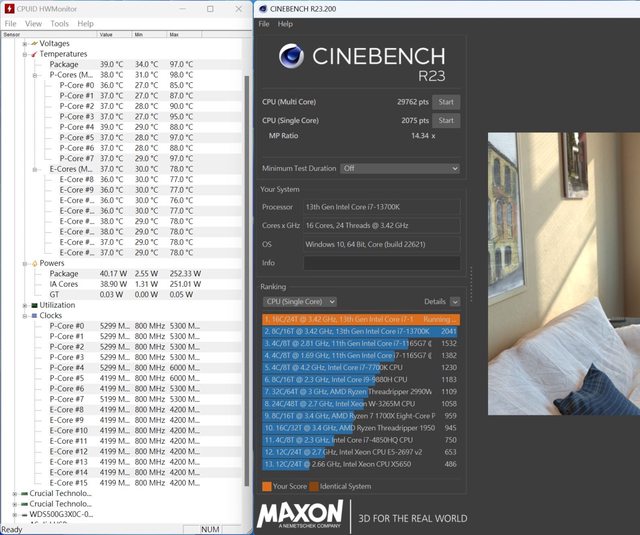Start the CPU (Single Core) test

[x=446, y=121]
